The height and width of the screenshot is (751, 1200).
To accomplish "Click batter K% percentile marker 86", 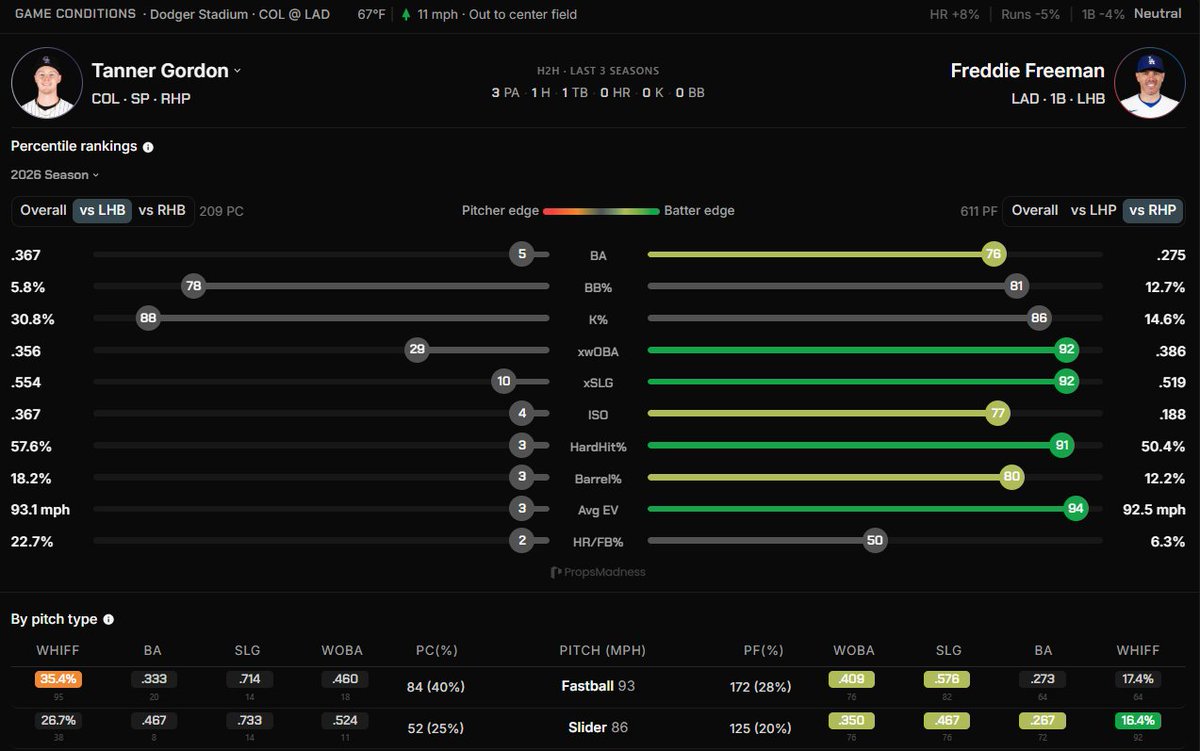I will tap(1039, 319).
